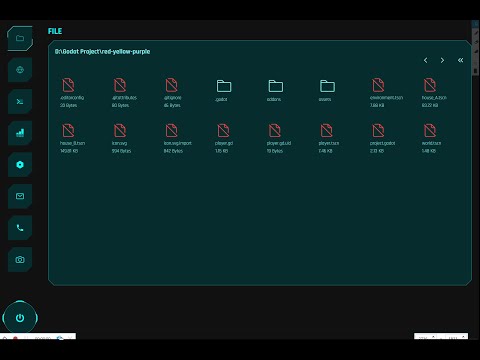Select the .editorconfig file icon
The image size is (480, 360).
tap(68, 85)
